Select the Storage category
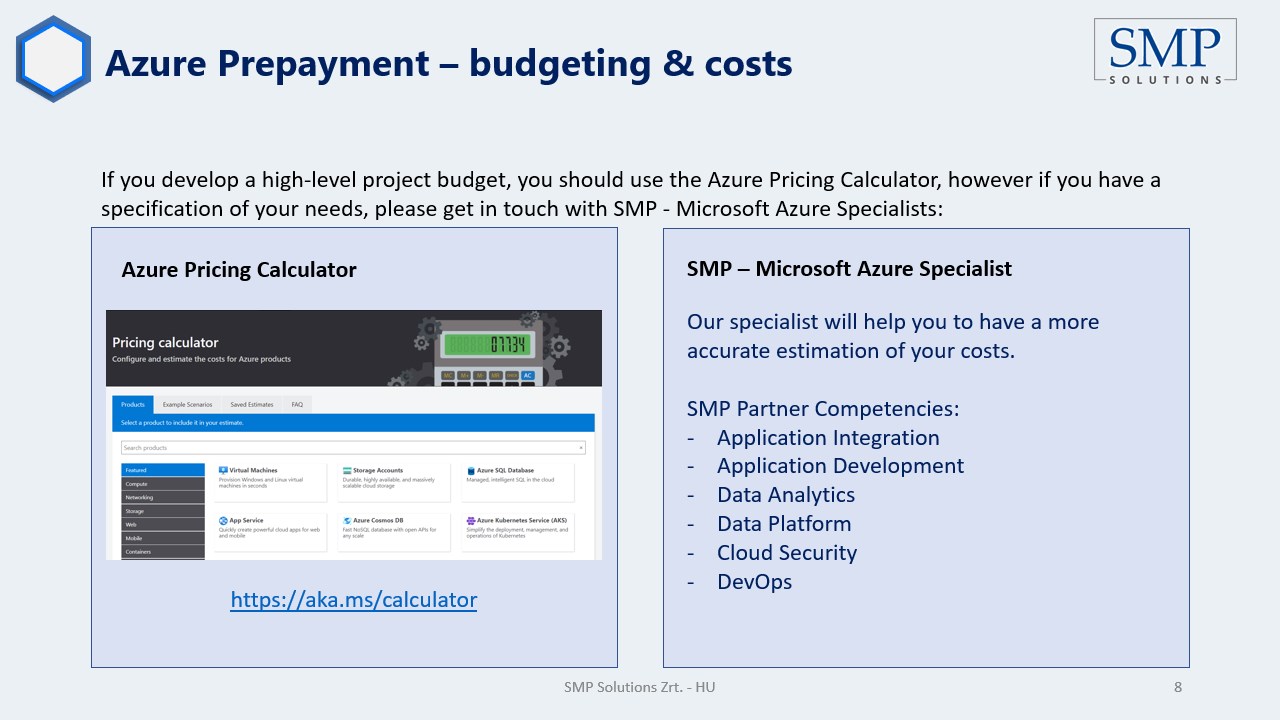The image size is (1280, 720). (163, 511)
